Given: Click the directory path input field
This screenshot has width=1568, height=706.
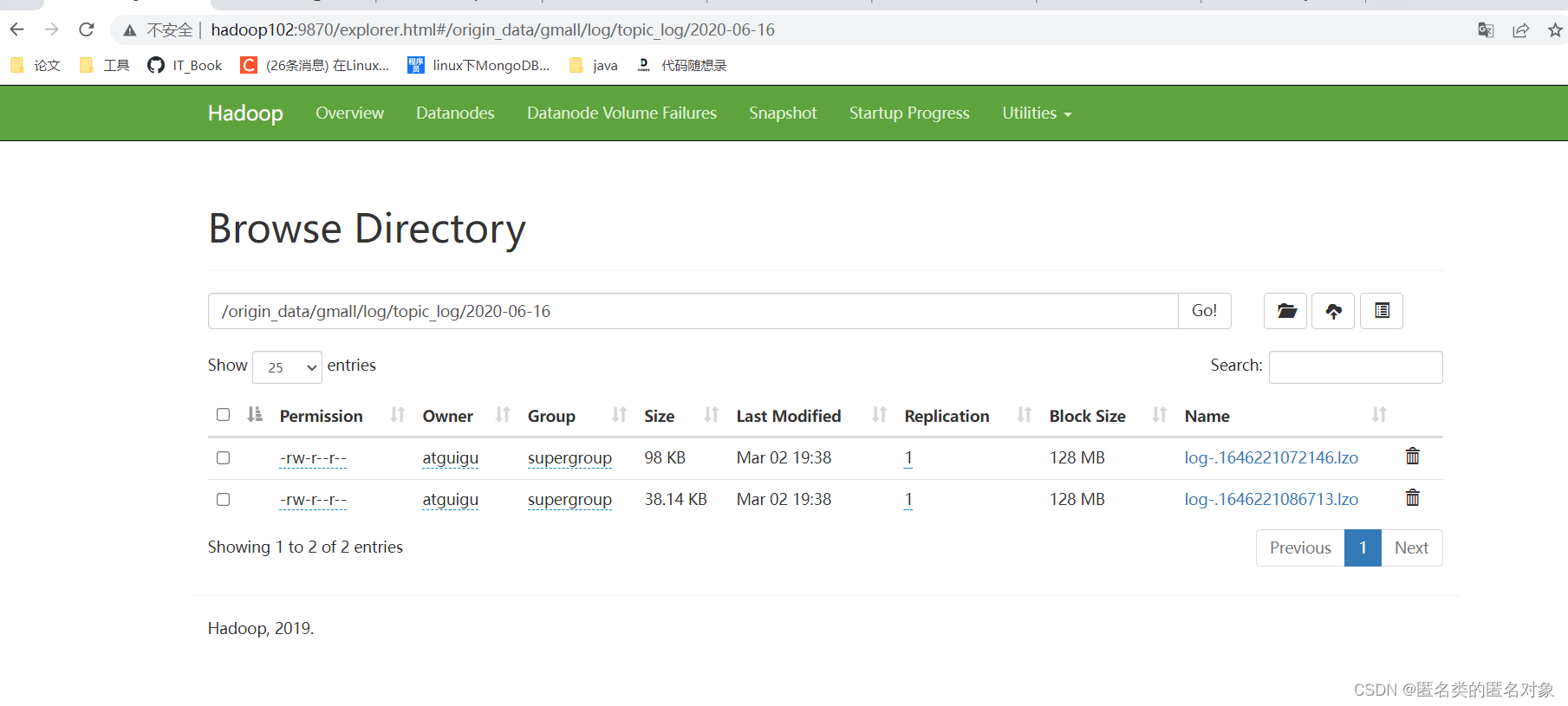Looking at the screenshot, I should click(x=693, y=311).
